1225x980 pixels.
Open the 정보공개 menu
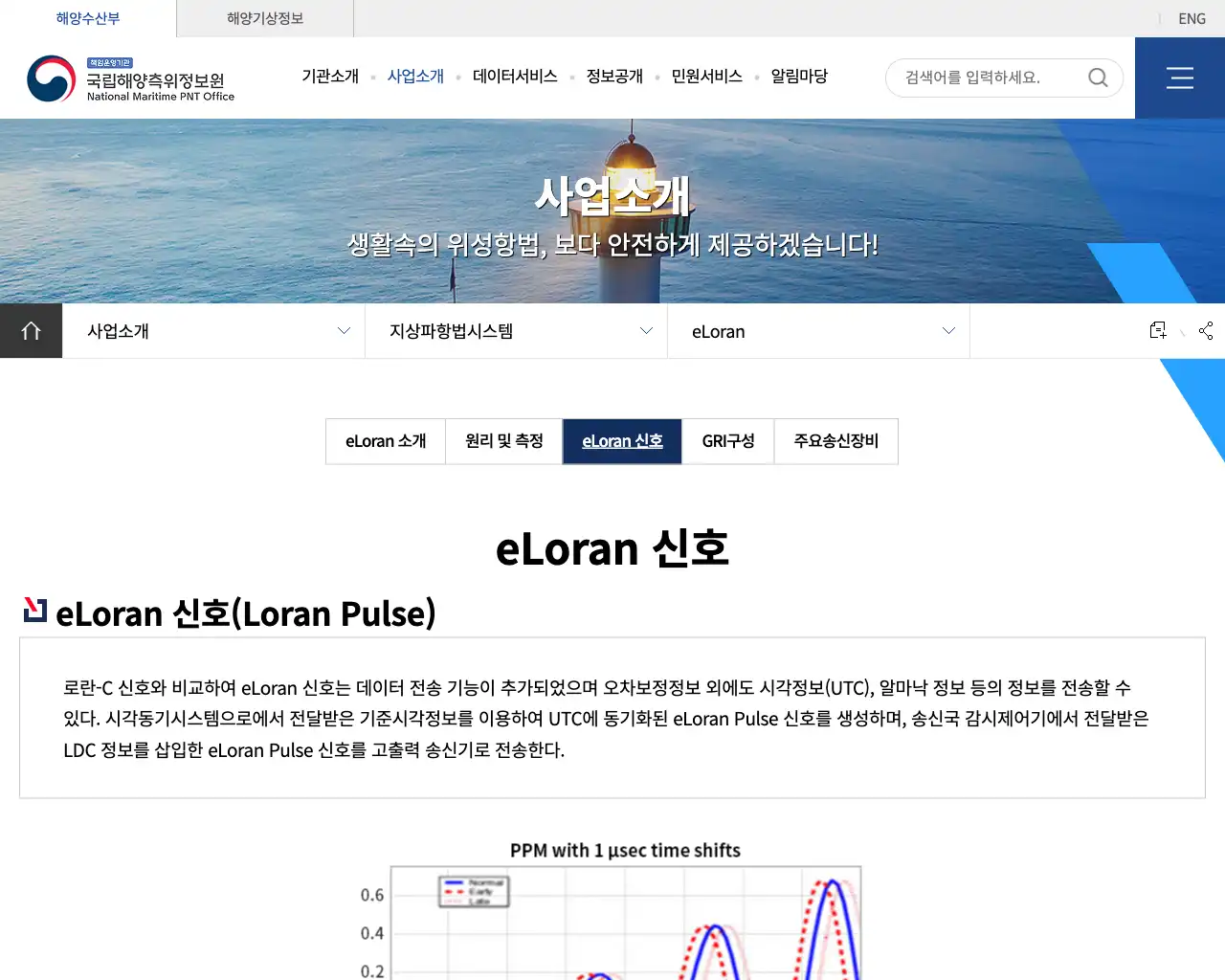(614, 77)
